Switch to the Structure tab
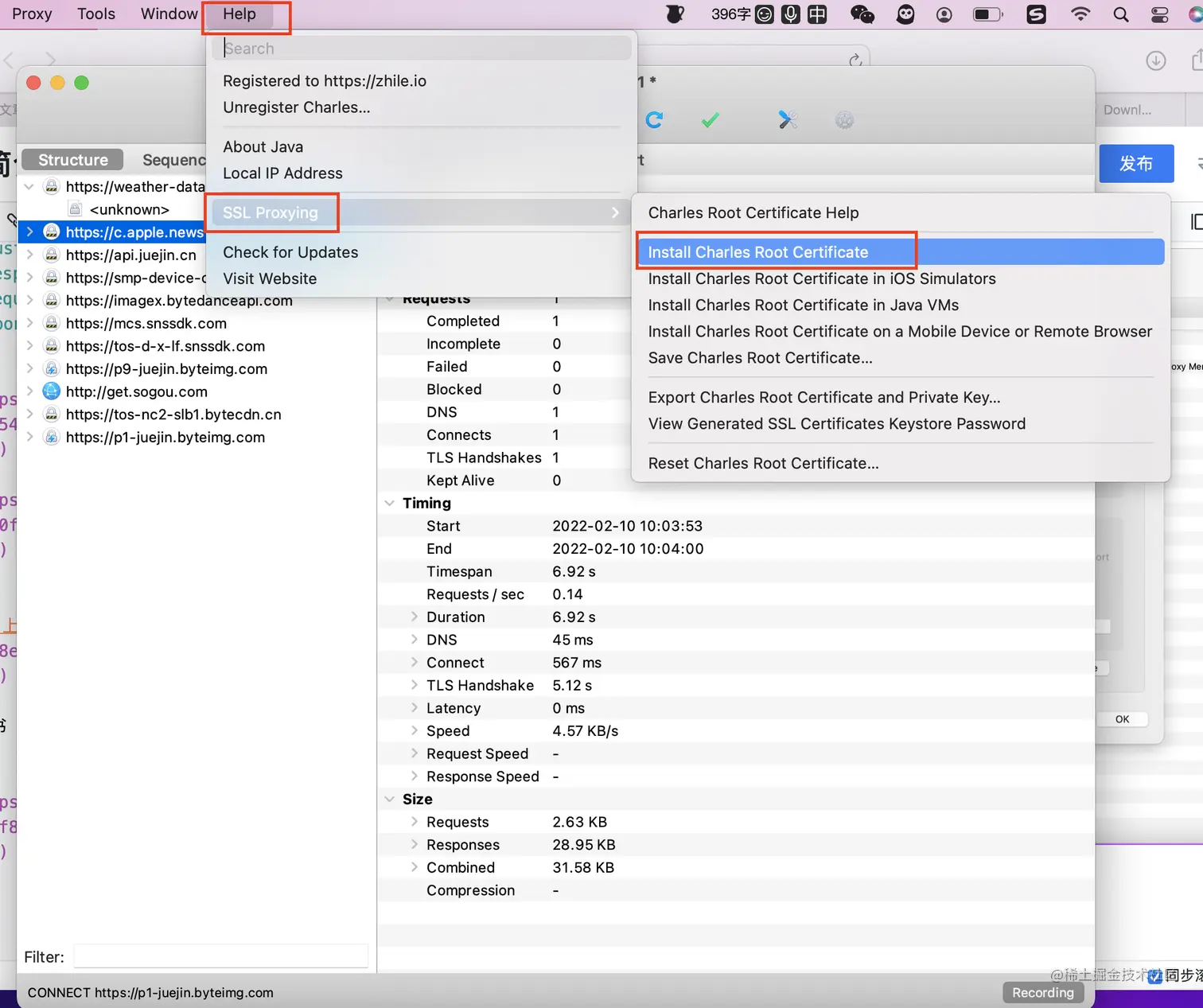This screenshot has width=1203, height=1008. click(x=73, y=160)
